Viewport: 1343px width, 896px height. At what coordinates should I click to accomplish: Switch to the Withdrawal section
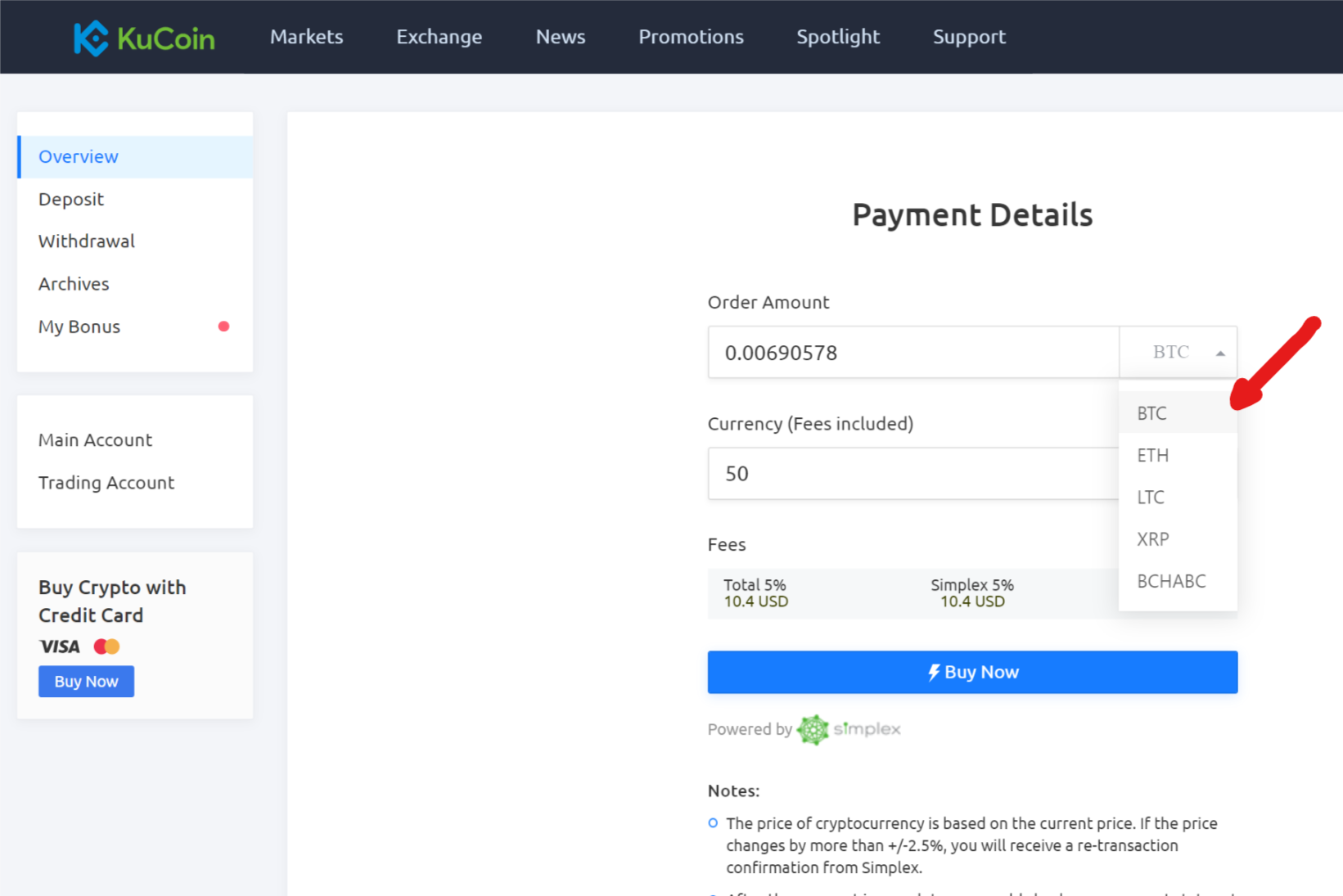click(86, 241)
